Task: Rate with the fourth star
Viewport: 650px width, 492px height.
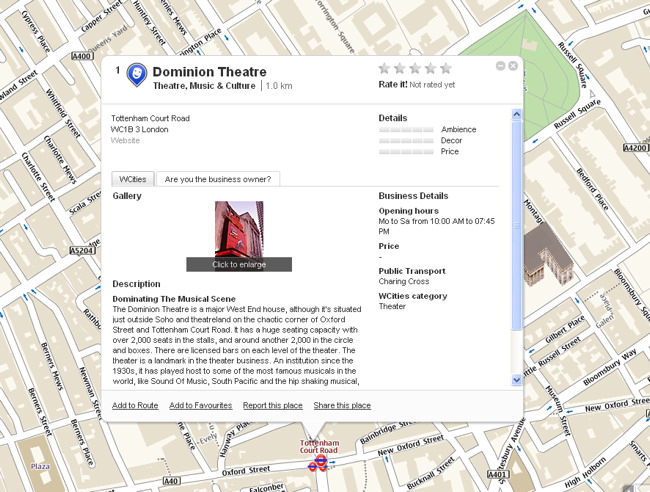Action: click(430, 68)
